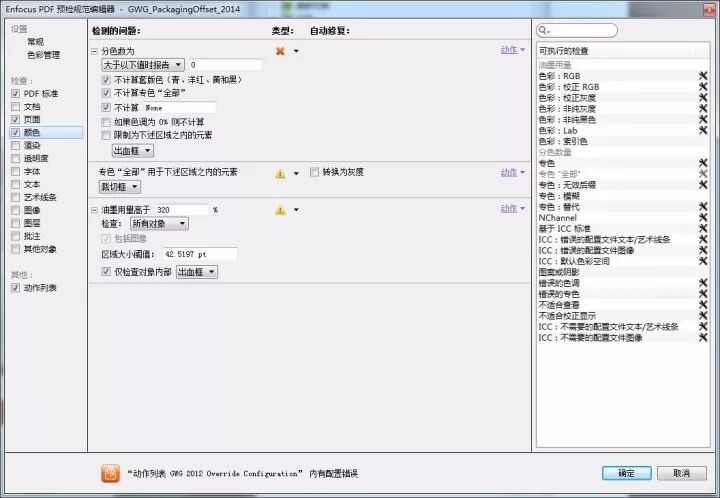Screen dimensions: 720x498
Task: Click the X icon beside 不适合查看
Action: click(x=703, y=305)
